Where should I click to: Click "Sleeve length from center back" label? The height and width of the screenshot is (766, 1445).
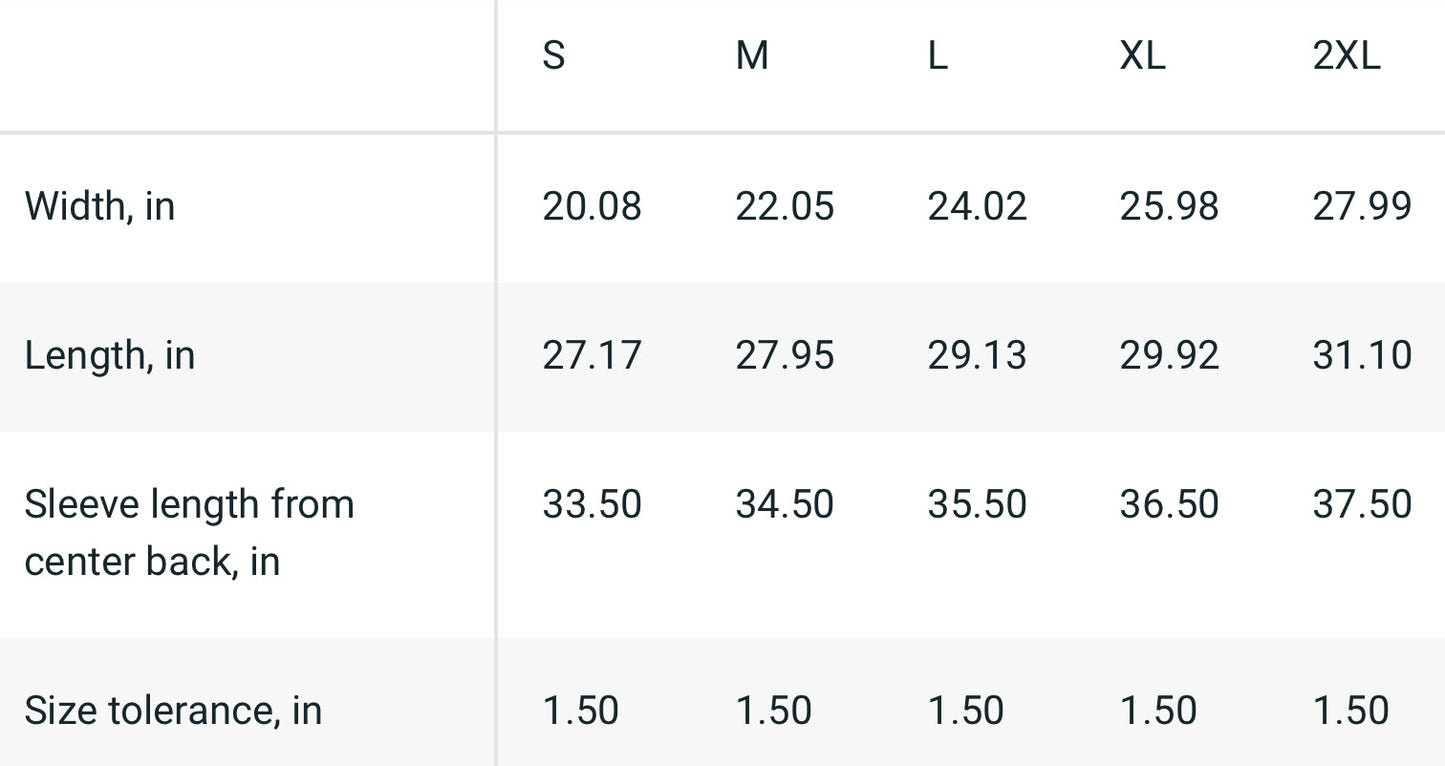189,532
